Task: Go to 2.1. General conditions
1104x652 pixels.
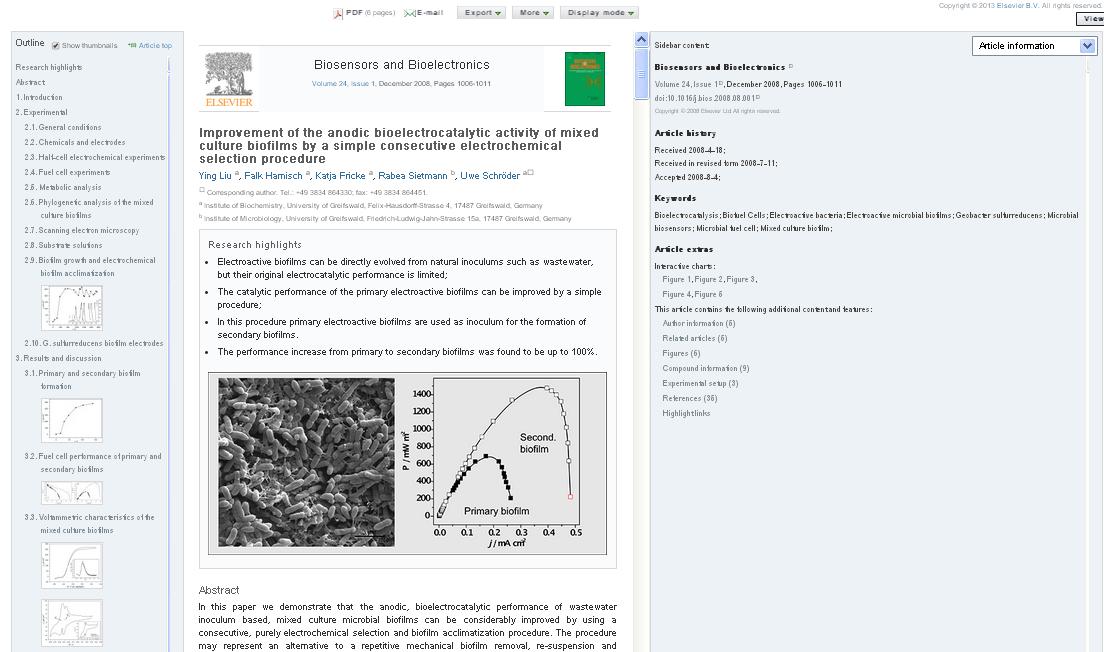Action: click(63, 127)
